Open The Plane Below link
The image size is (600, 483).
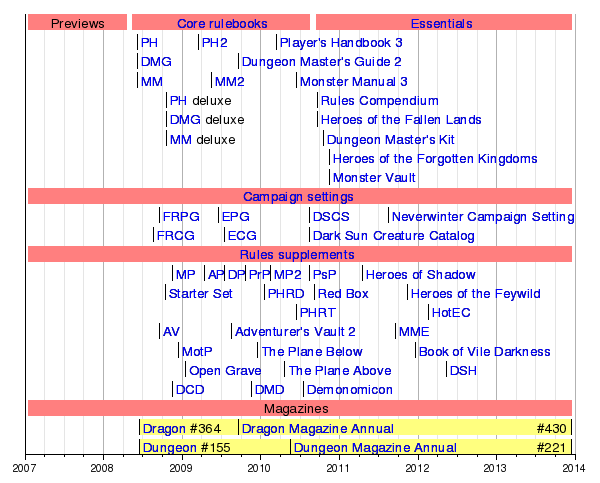(312, 351)
